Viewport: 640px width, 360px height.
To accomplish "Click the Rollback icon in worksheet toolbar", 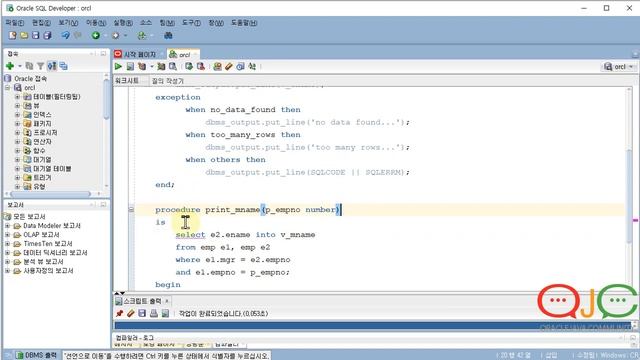I will [x=200, y=67].
